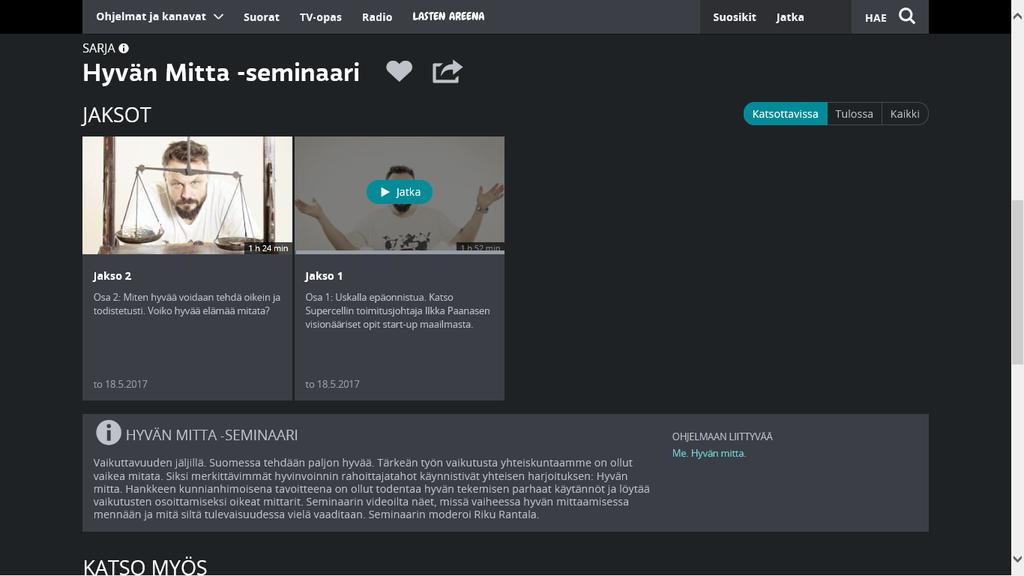Expand the Ohjelmat ja kanavat dropdown
Image resolution: width=1024 pixels, height=576 pixels.
point(159,16)
